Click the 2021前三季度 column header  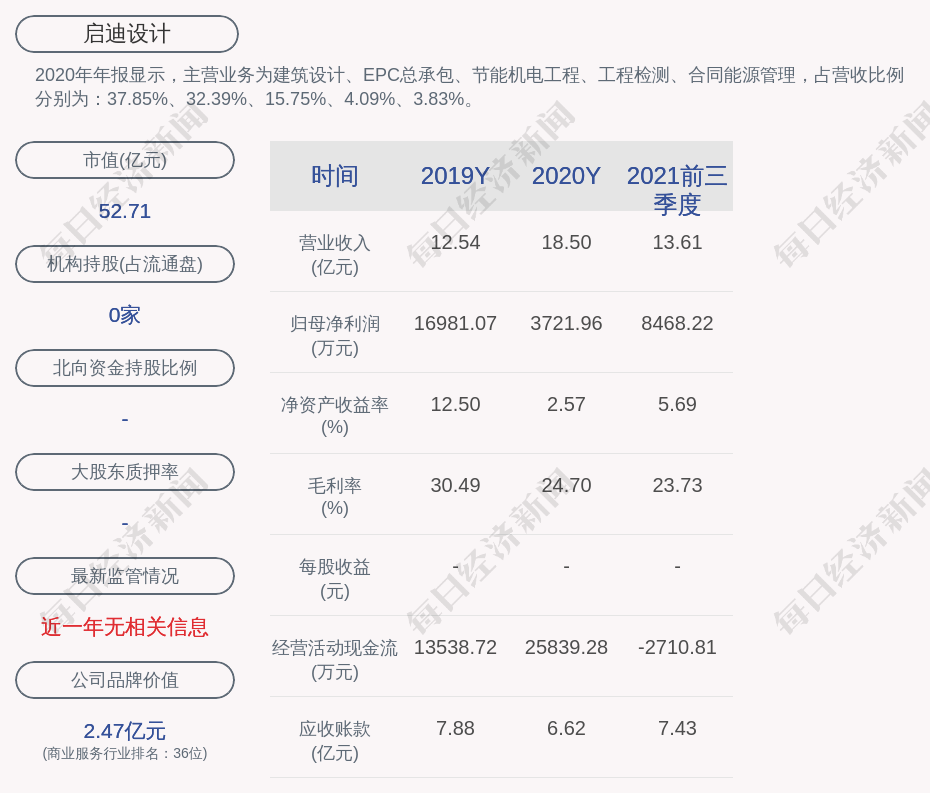677,190
